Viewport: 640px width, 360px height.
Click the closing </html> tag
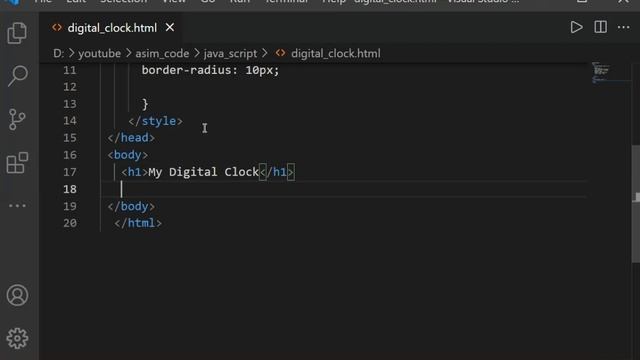coord(138,223)
